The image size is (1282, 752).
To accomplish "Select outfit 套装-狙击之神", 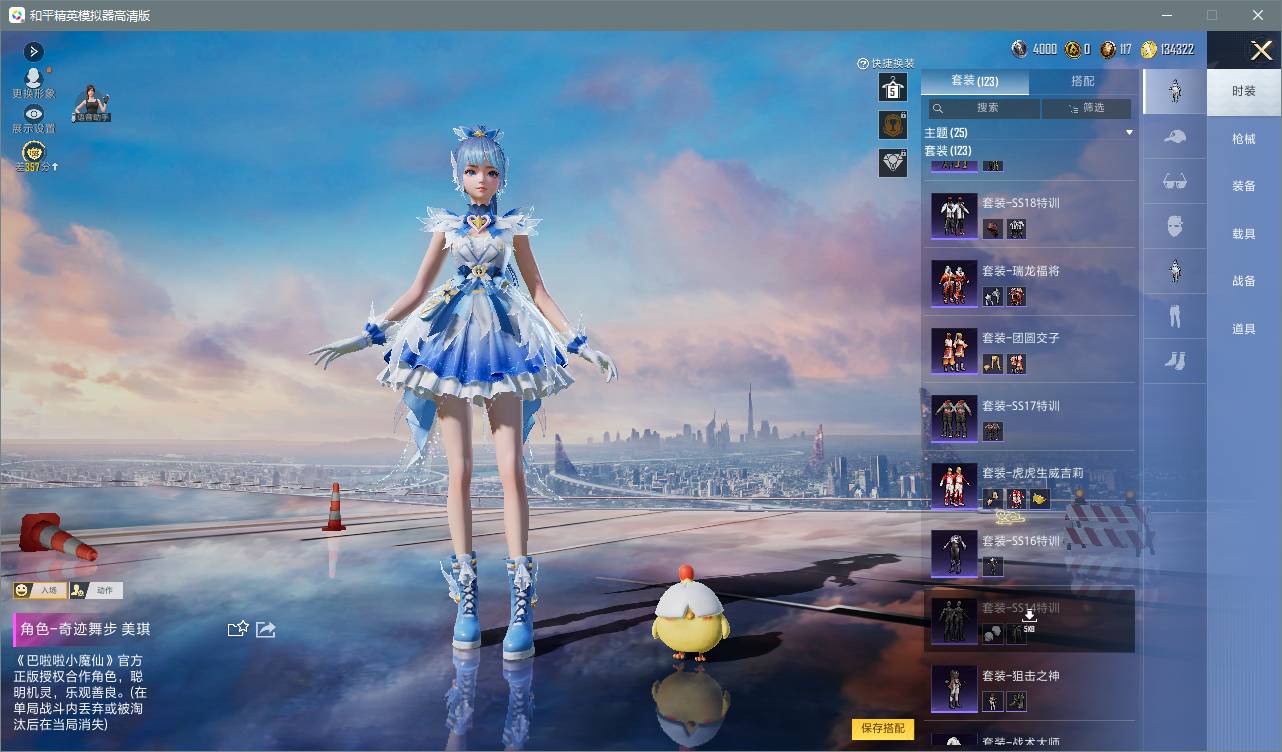I will tap(1029, 688).
